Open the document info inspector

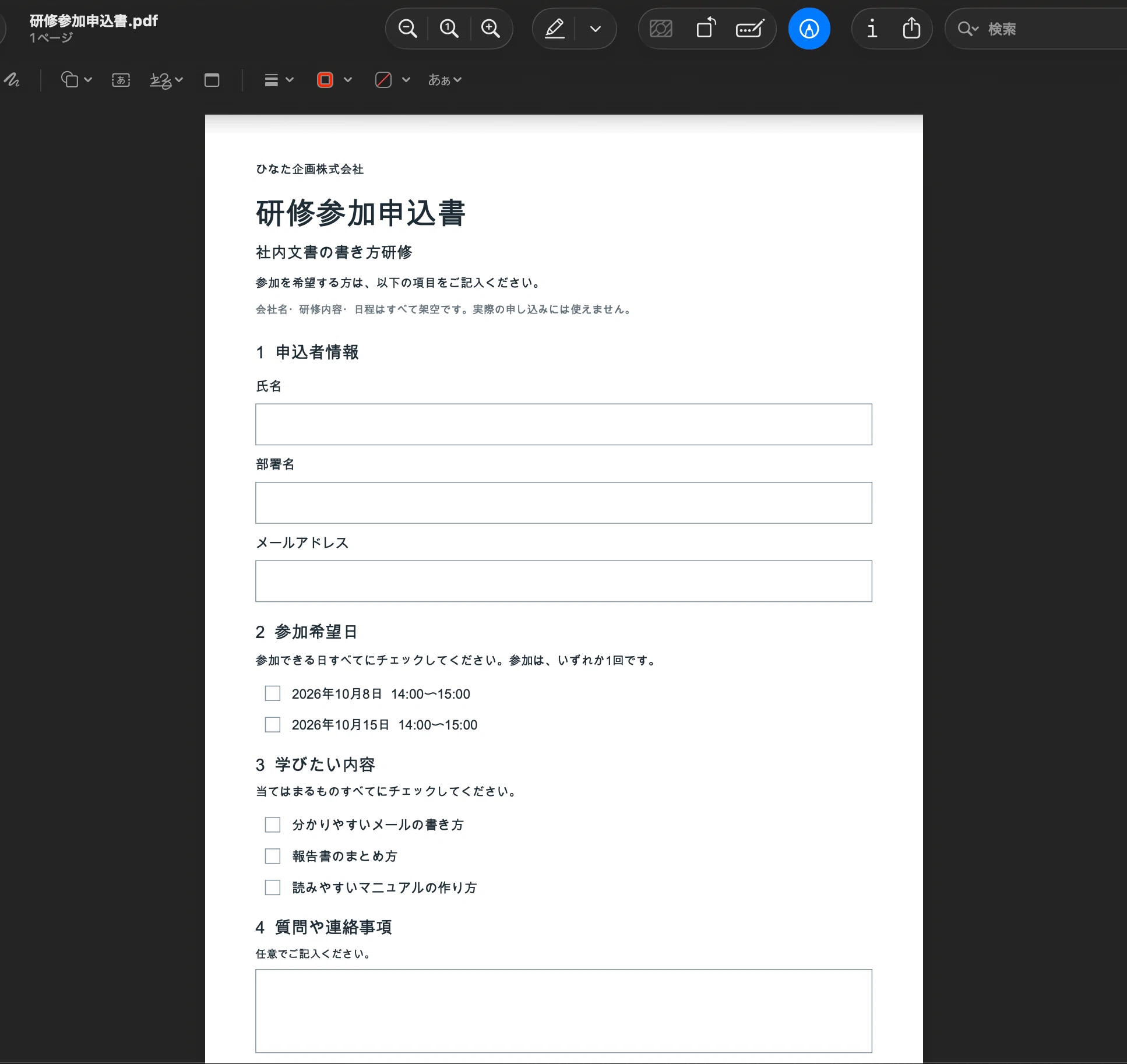click(872, 29)
